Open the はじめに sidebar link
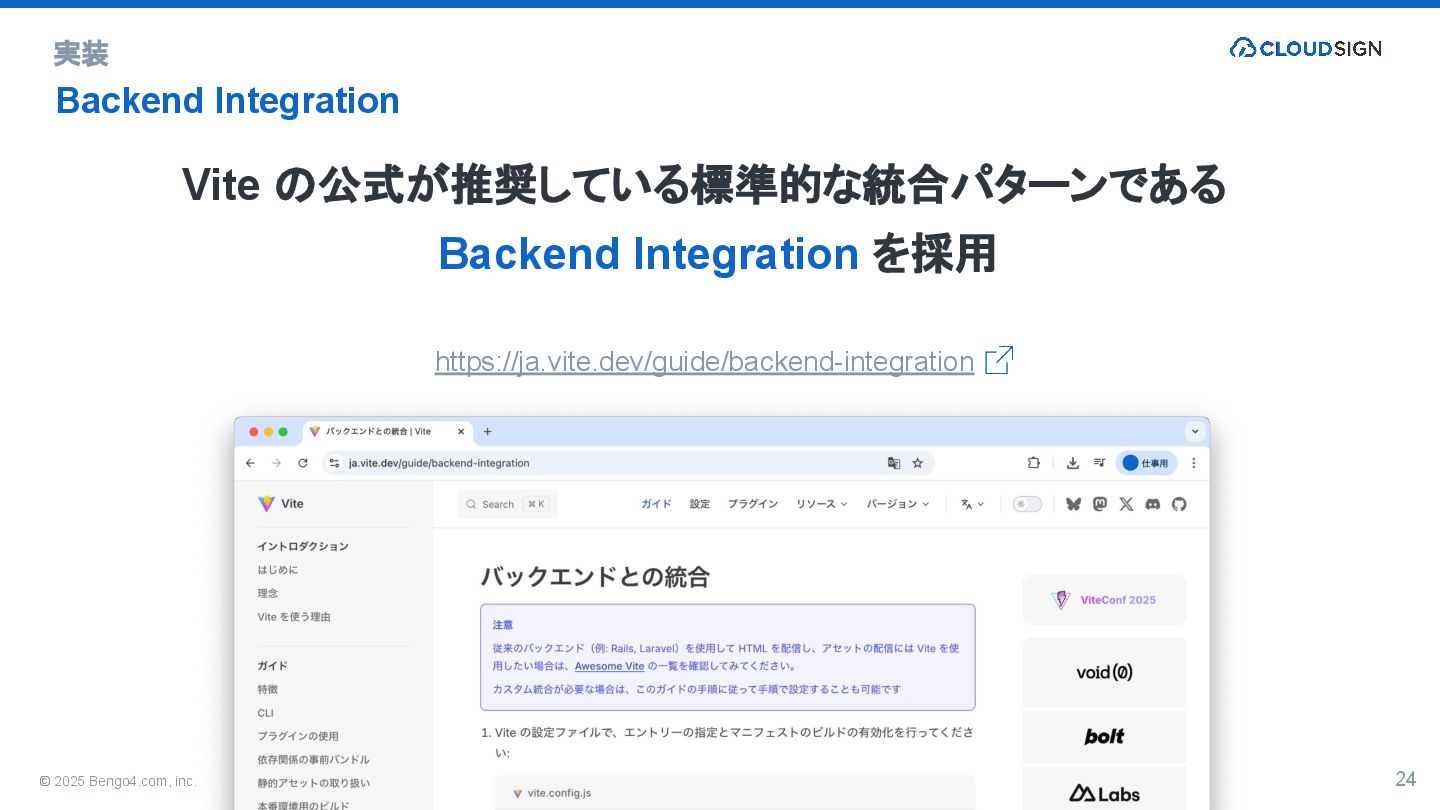The height and width of the screenshot is (810, 1440). [277, 570]
